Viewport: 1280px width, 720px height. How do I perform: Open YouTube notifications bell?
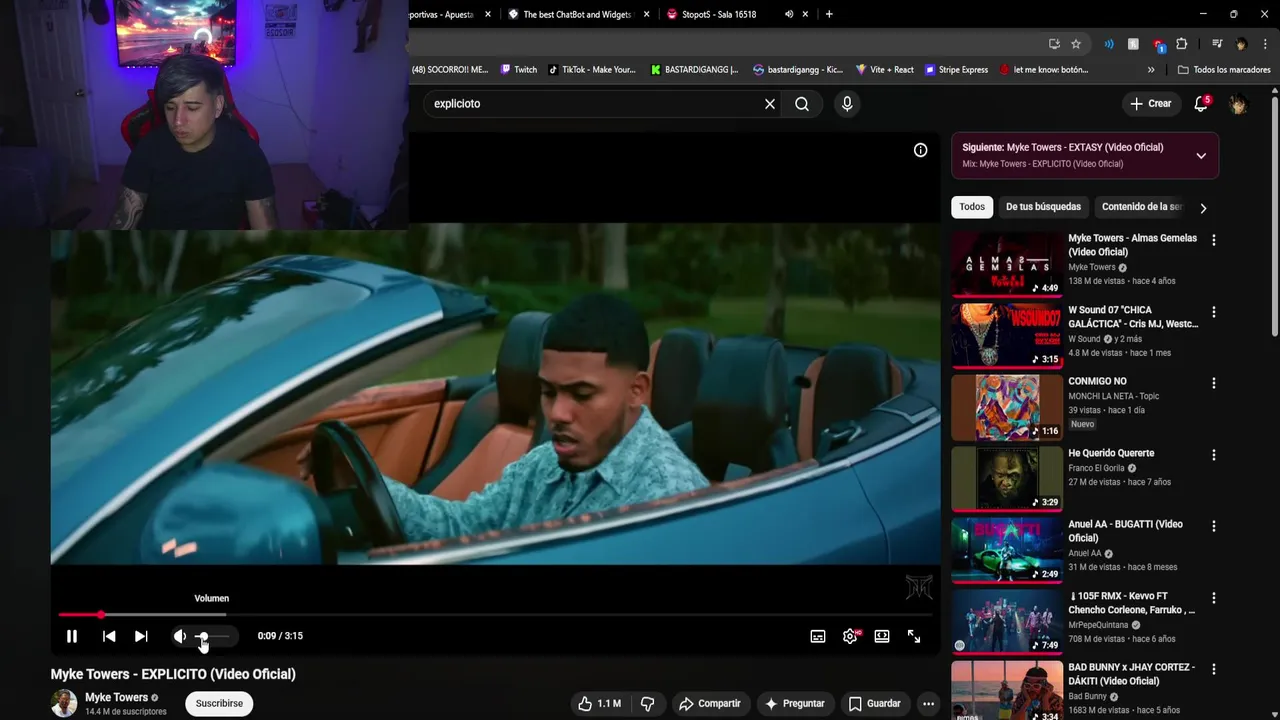pyautogui.click(x=1201, y=104)
